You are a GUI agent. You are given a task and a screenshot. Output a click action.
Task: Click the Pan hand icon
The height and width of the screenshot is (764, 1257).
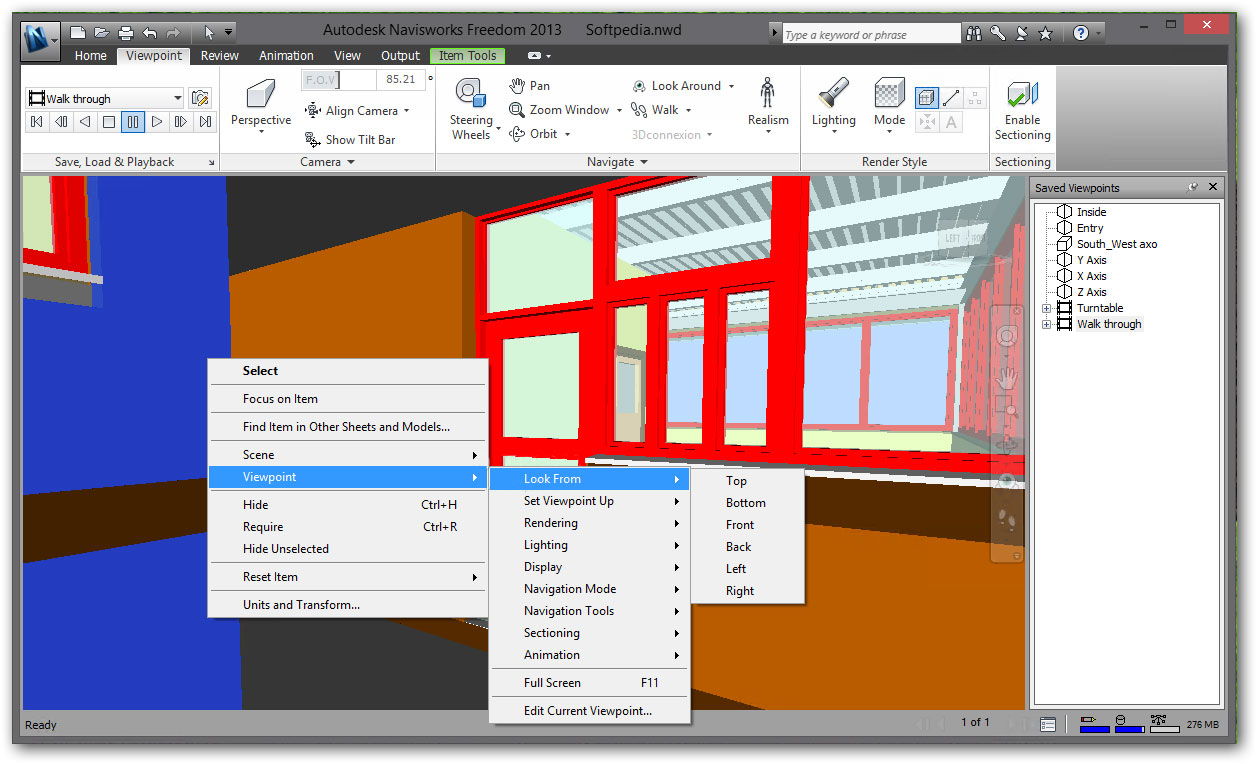[518, 86]
